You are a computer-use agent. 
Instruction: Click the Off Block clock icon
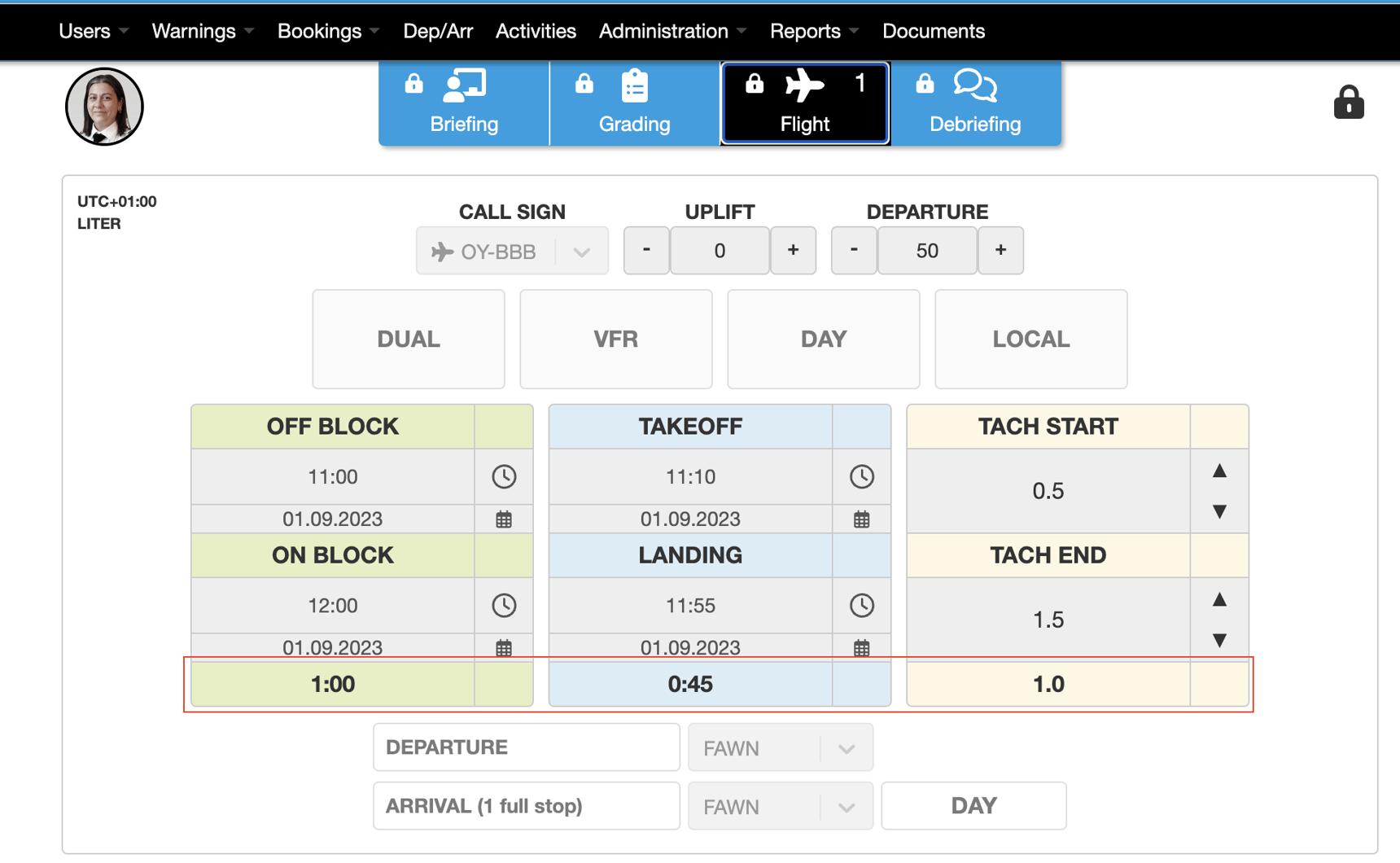pos(504,476)
